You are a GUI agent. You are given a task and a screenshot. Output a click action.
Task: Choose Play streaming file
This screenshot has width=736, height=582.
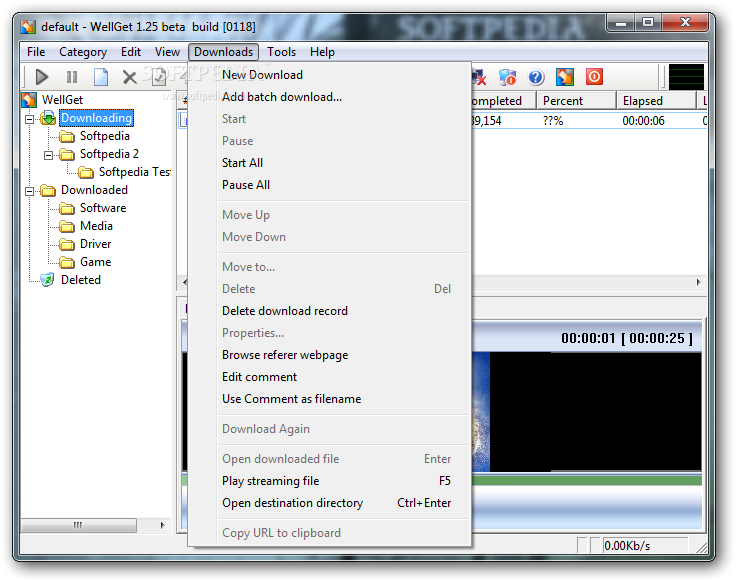click(330, 481)
